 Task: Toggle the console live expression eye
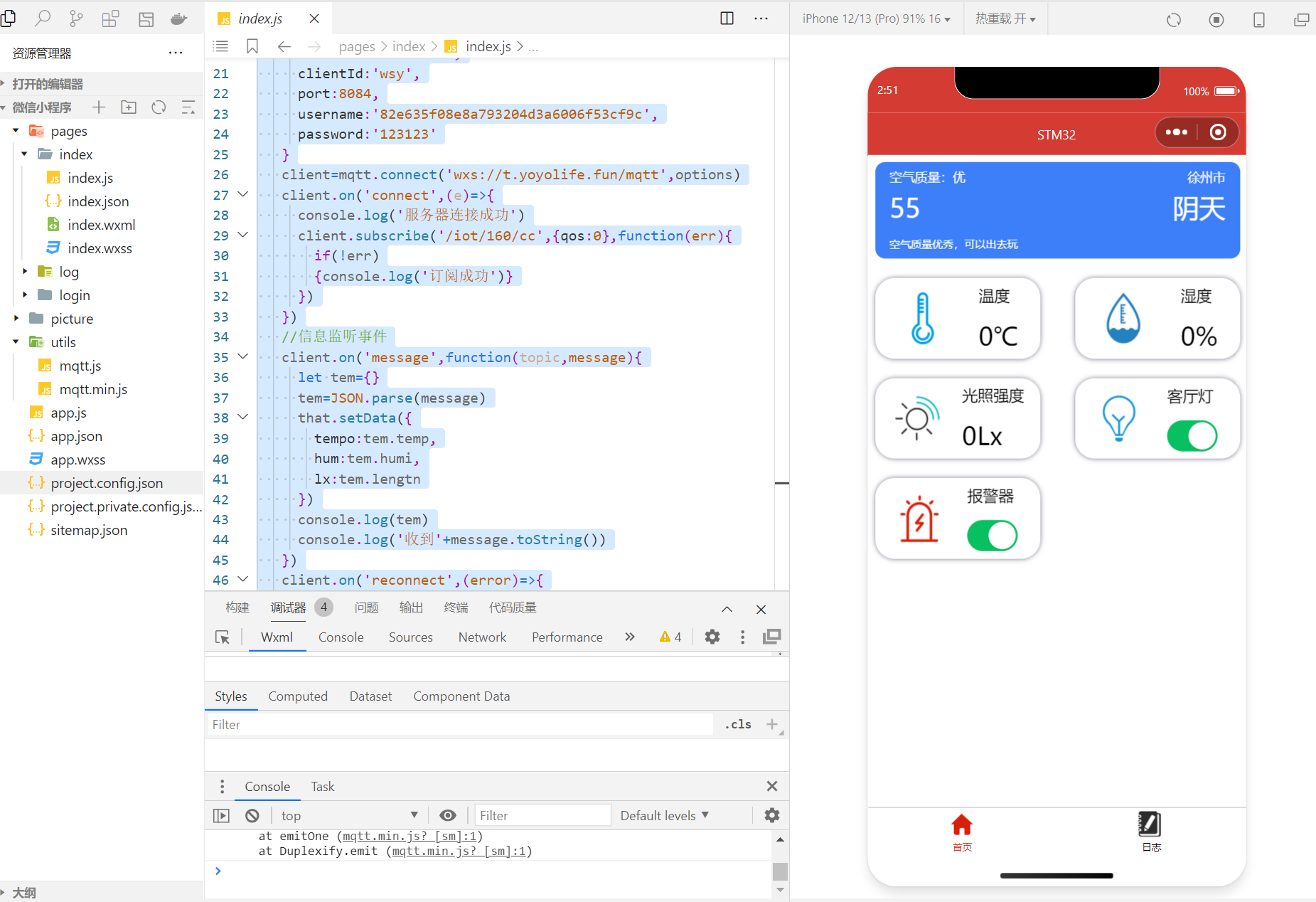click(448, 815)
